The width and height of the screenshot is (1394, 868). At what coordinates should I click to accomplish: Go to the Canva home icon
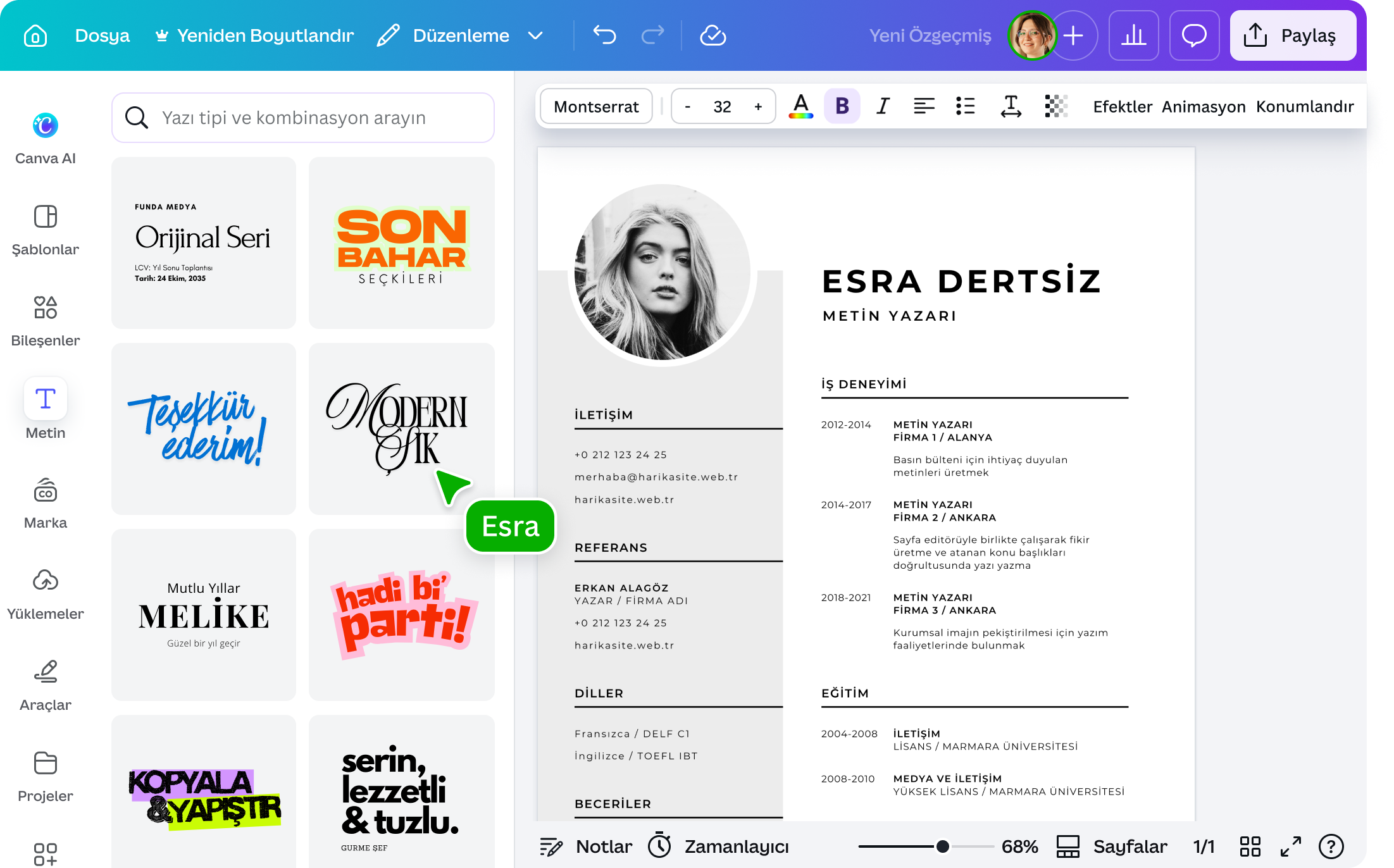35,35
